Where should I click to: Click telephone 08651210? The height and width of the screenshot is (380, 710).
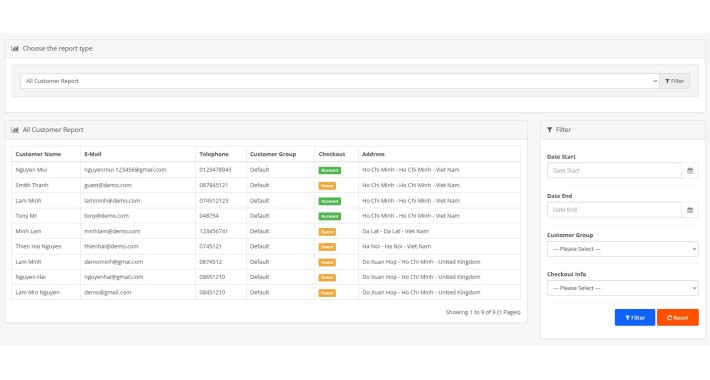point(212,277)
